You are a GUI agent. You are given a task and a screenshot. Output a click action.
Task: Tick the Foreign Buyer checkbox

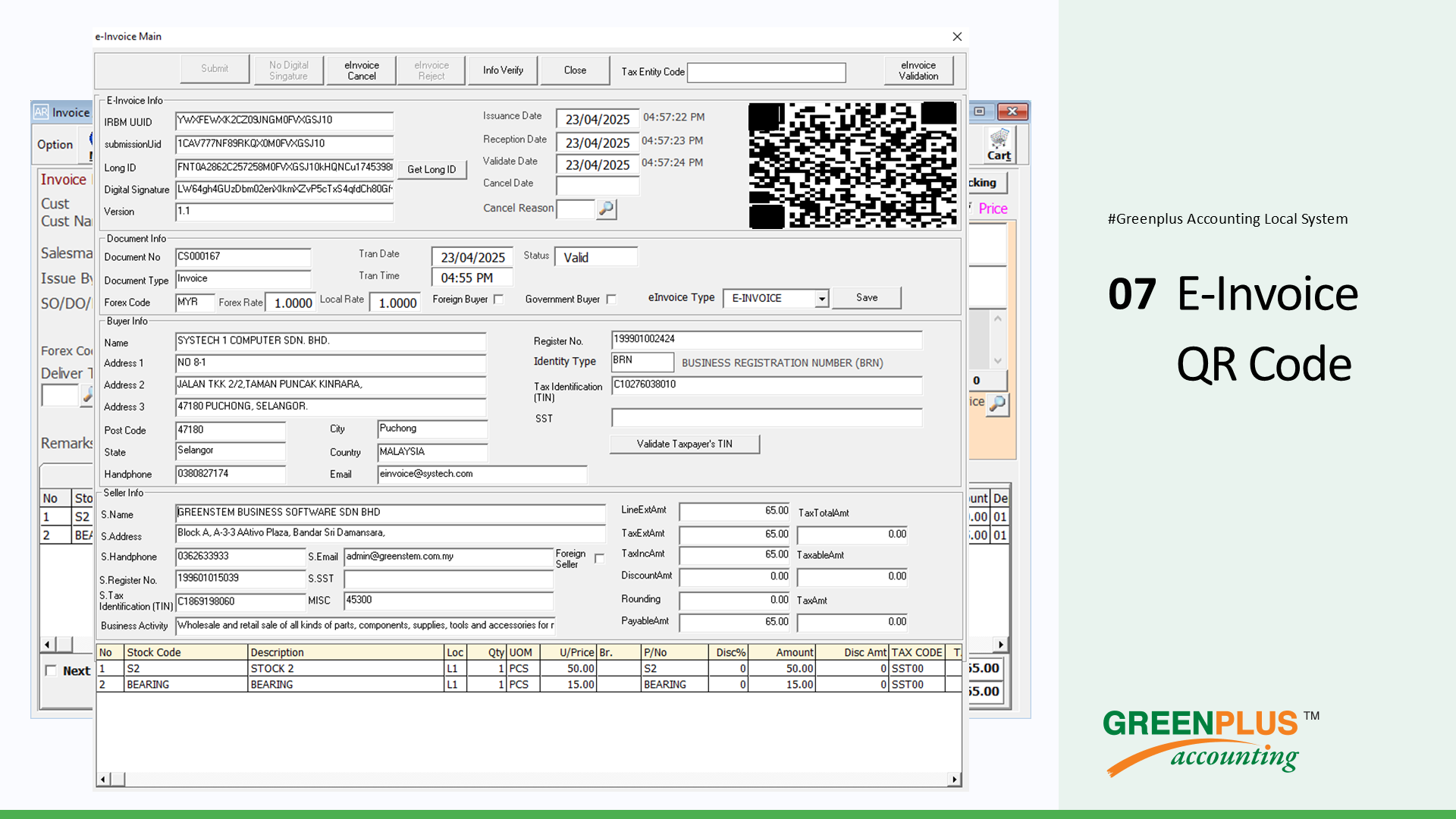pyautogui.click(x=498, y=300)
